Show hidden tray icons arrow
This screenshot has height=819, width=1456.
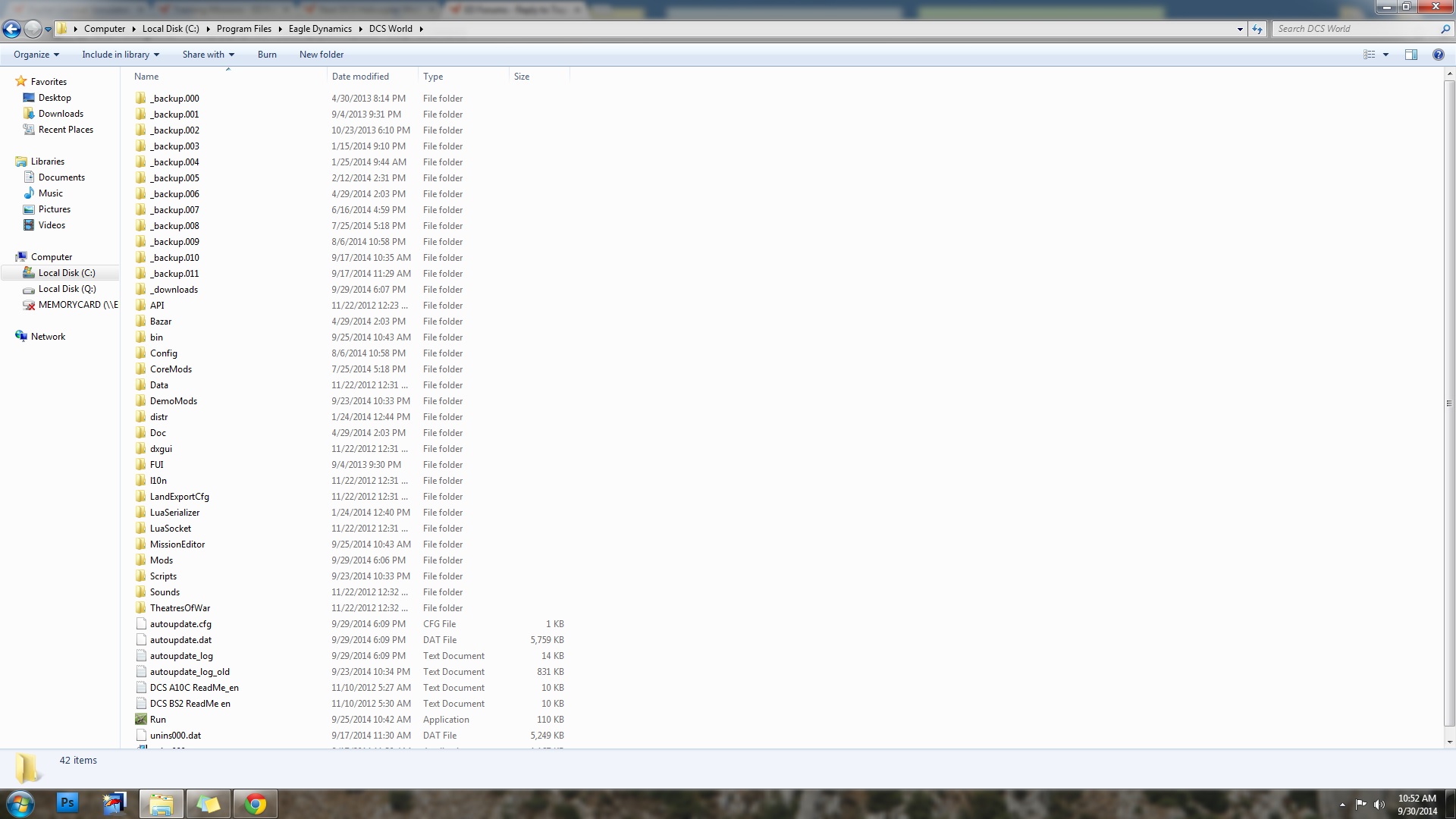click(1342, 805)
